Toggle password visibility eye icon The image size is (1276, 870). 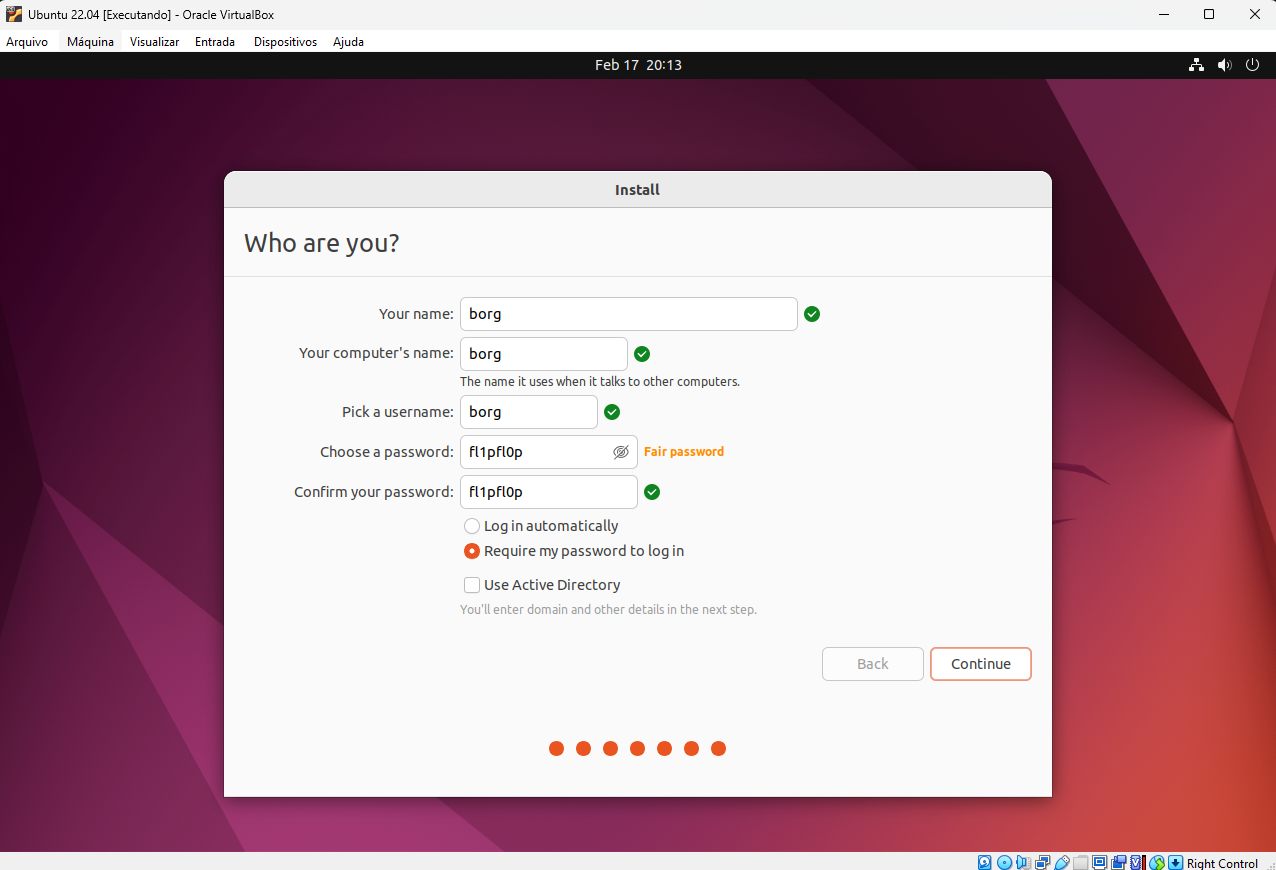click(x=620, y=452)
